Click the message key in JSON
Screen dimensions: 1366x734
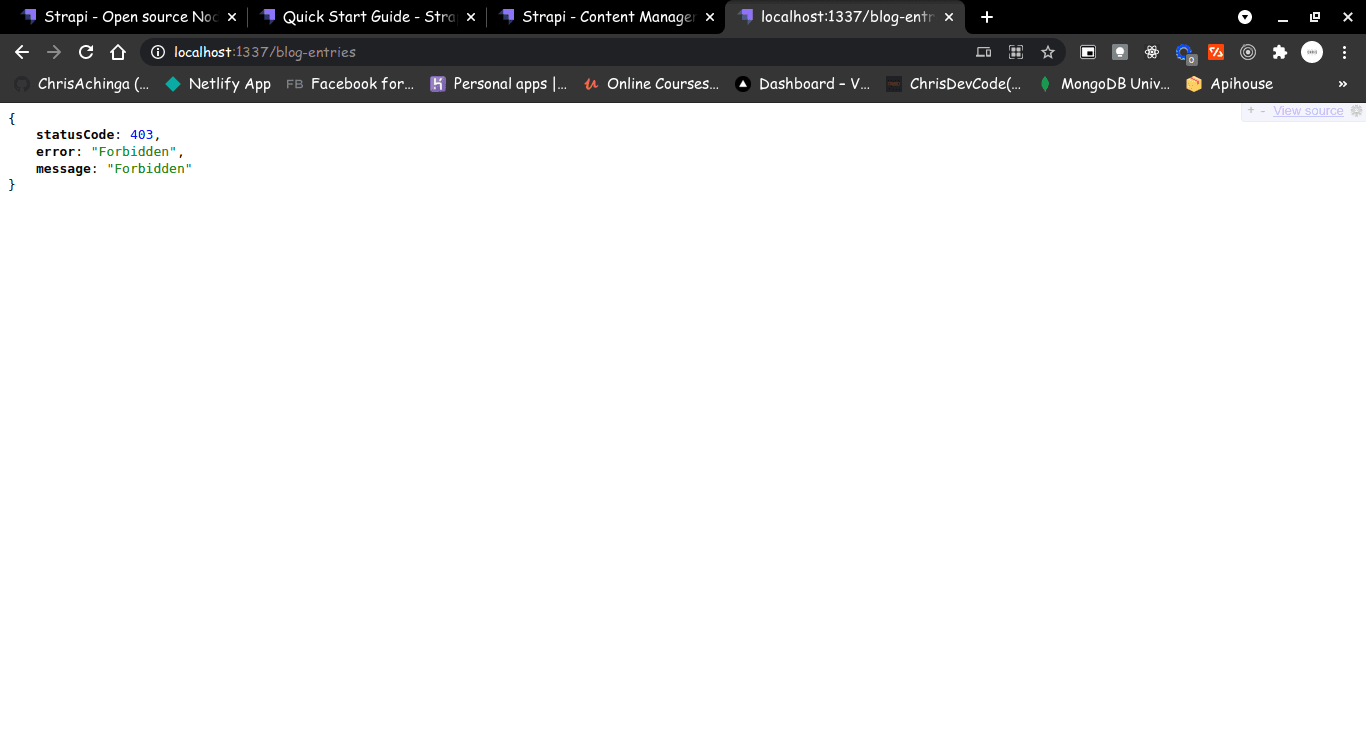point(63,169)
